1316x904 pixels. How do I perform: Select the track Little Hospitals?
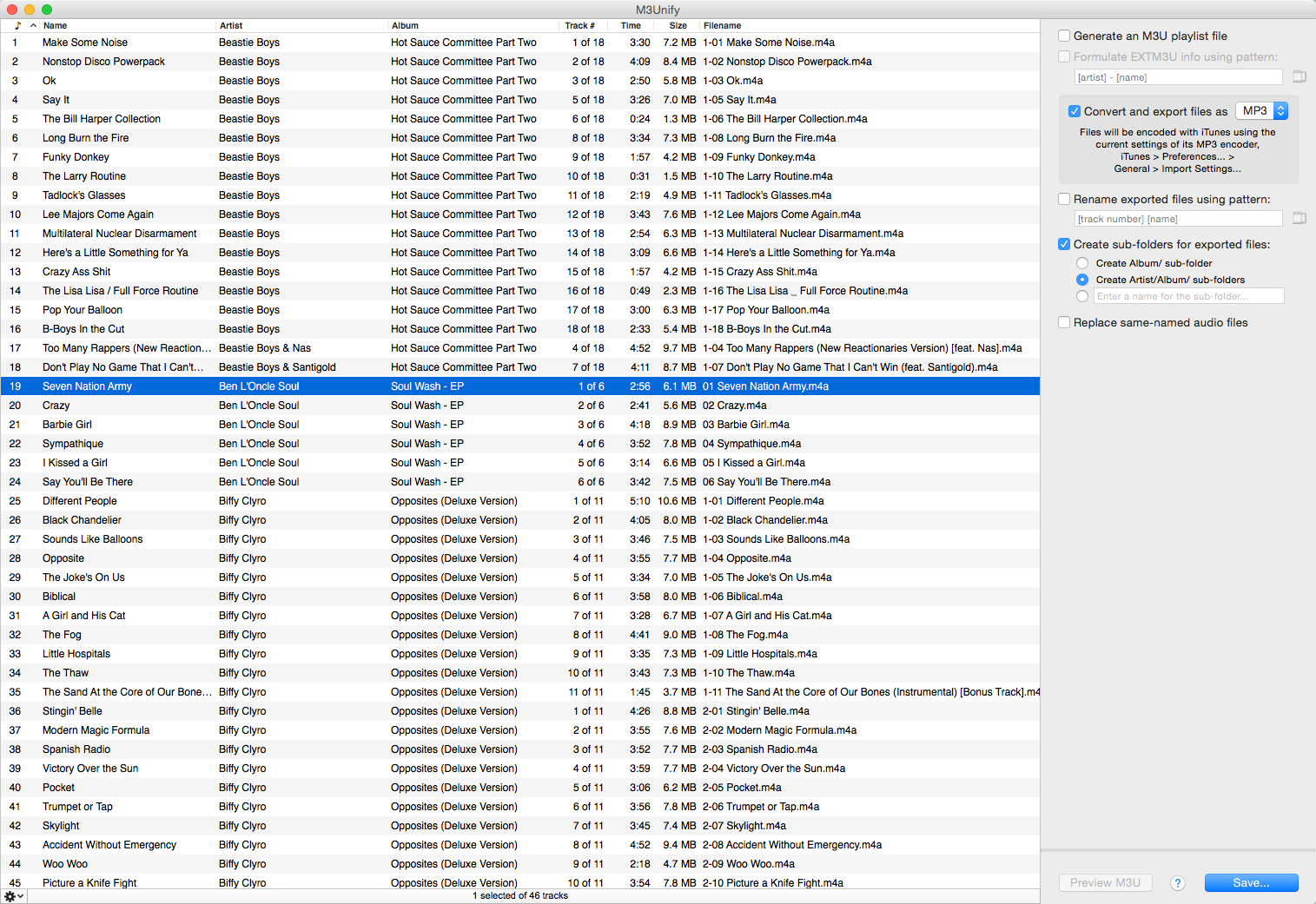[x=519, y=654]
